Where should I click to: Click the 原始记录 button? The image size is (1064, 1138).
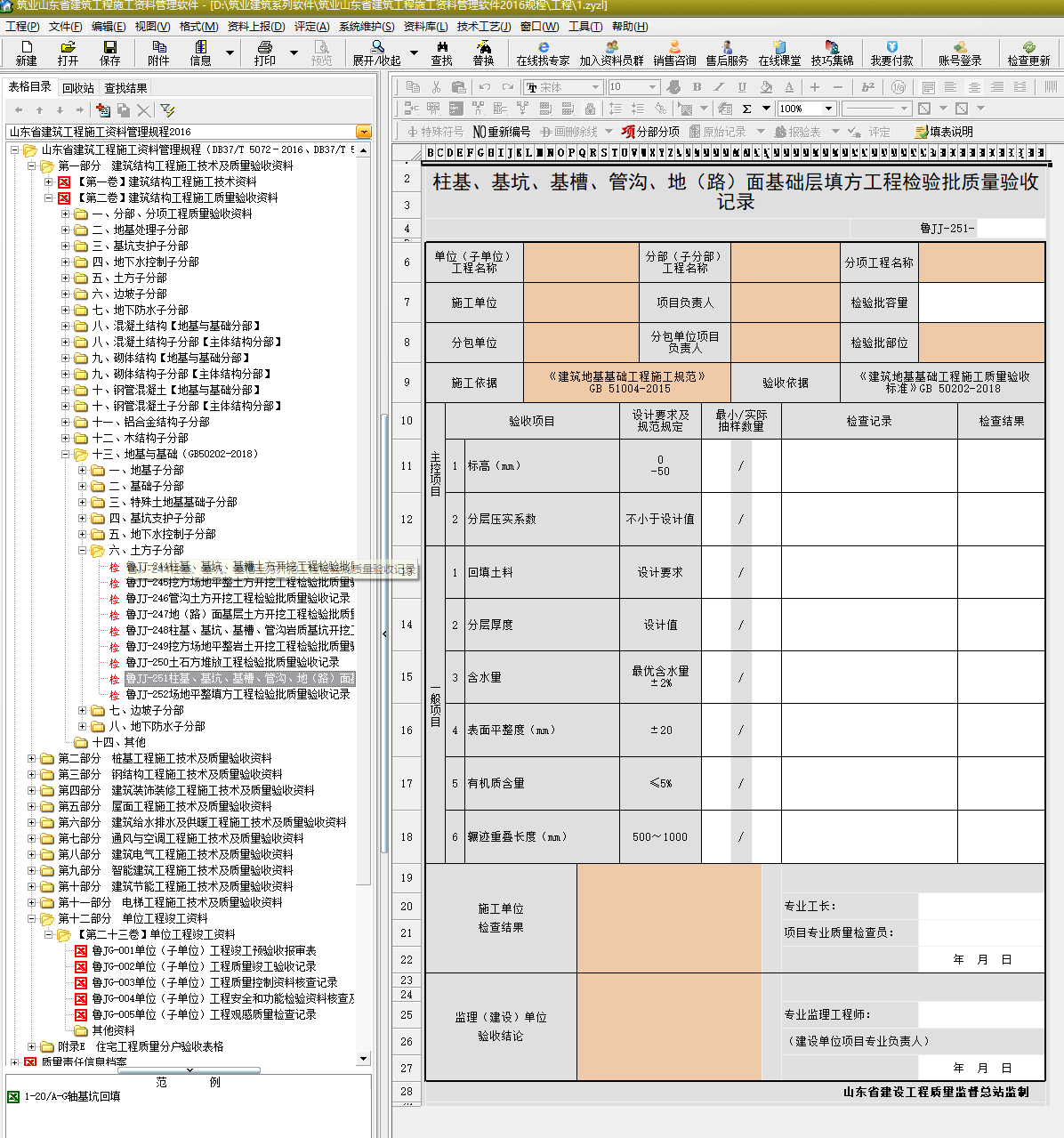(x=718, y=132)
